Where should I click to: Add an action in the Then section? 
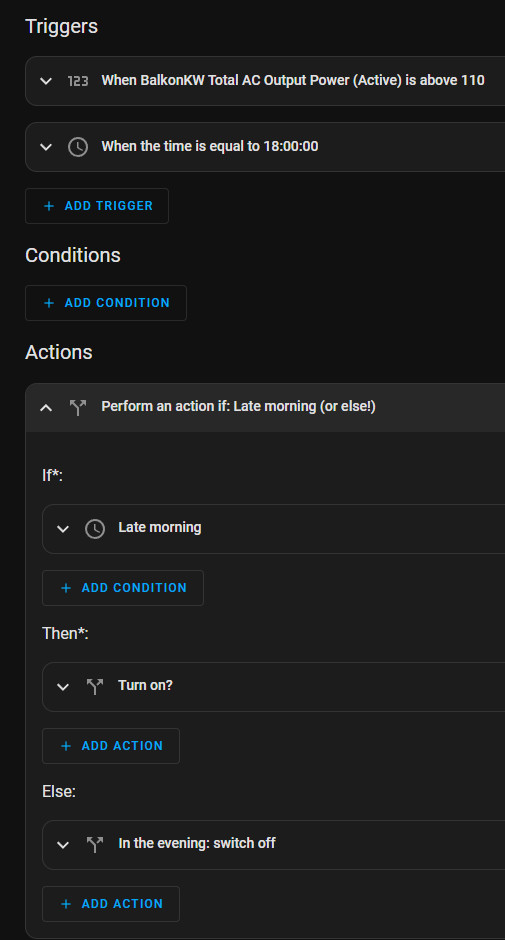(111, 746)
